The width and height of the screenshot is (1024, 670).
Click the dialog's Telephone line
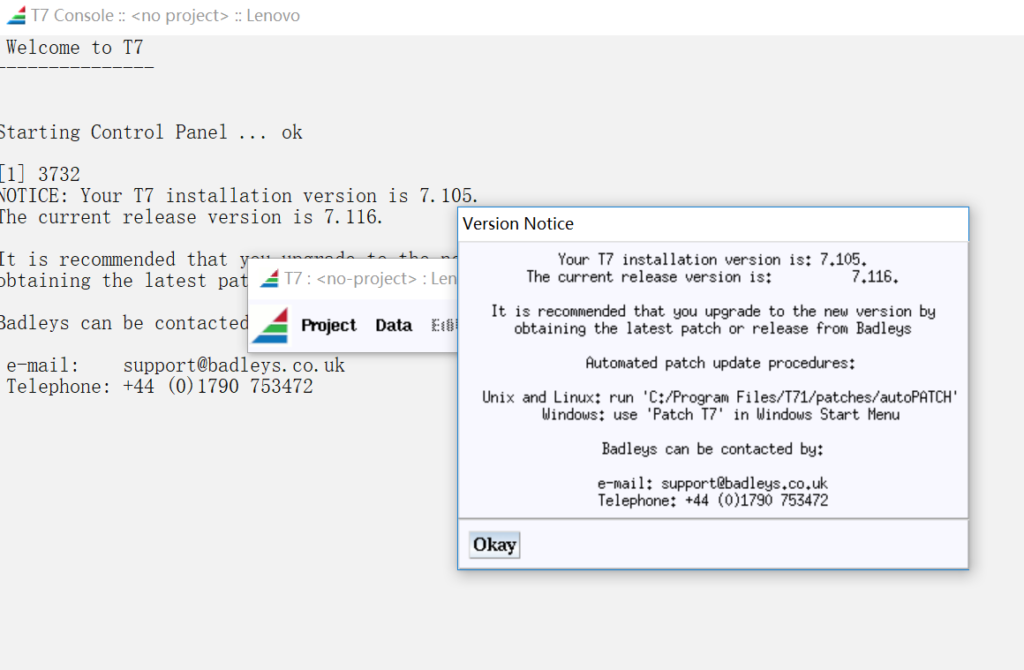(x=712, y=500)
